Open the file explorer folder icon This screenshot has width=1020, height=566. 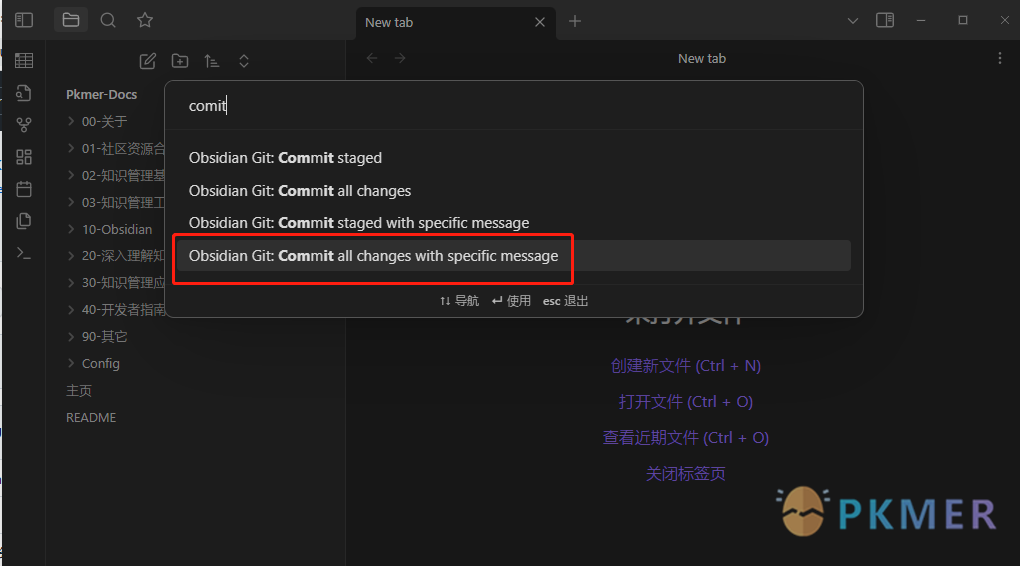(71, 20)
